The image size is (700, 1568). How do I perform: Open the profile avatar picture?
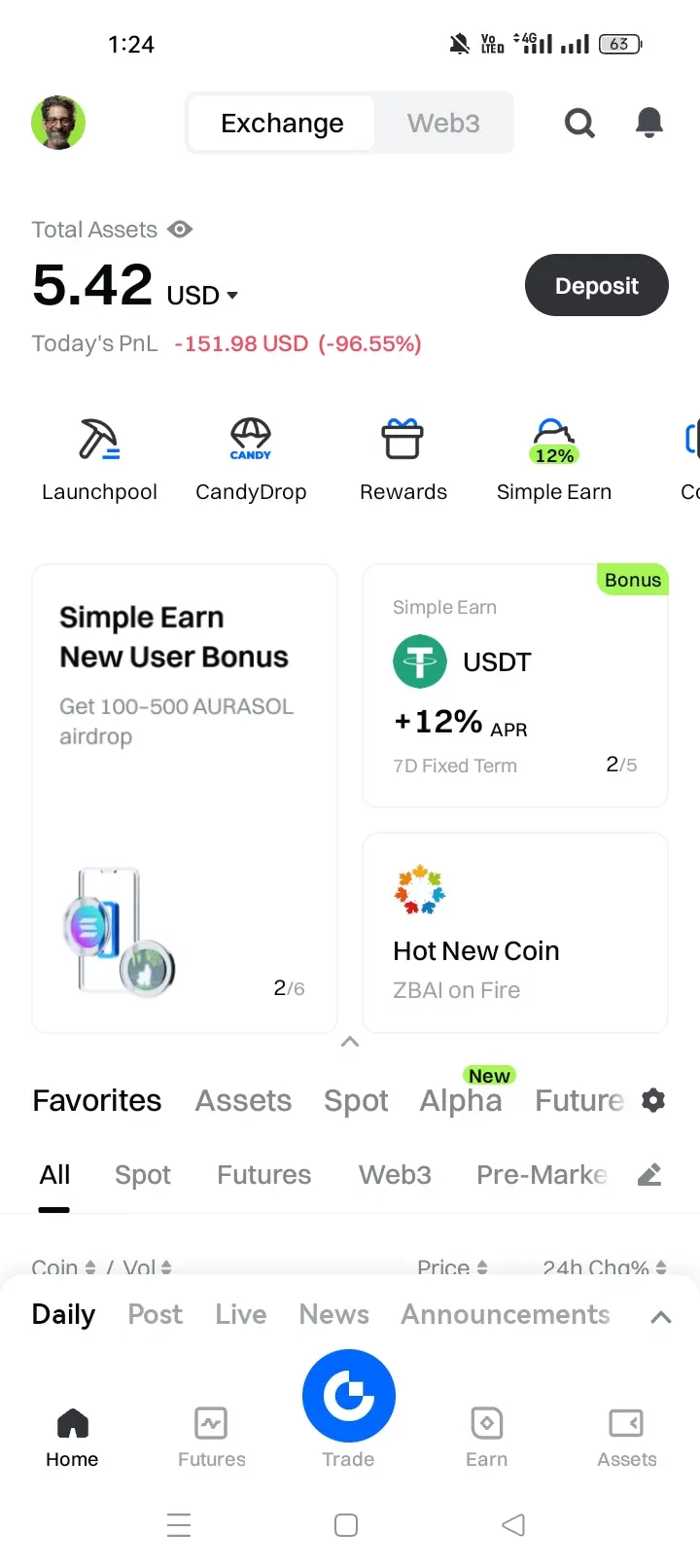pos(58,123)
